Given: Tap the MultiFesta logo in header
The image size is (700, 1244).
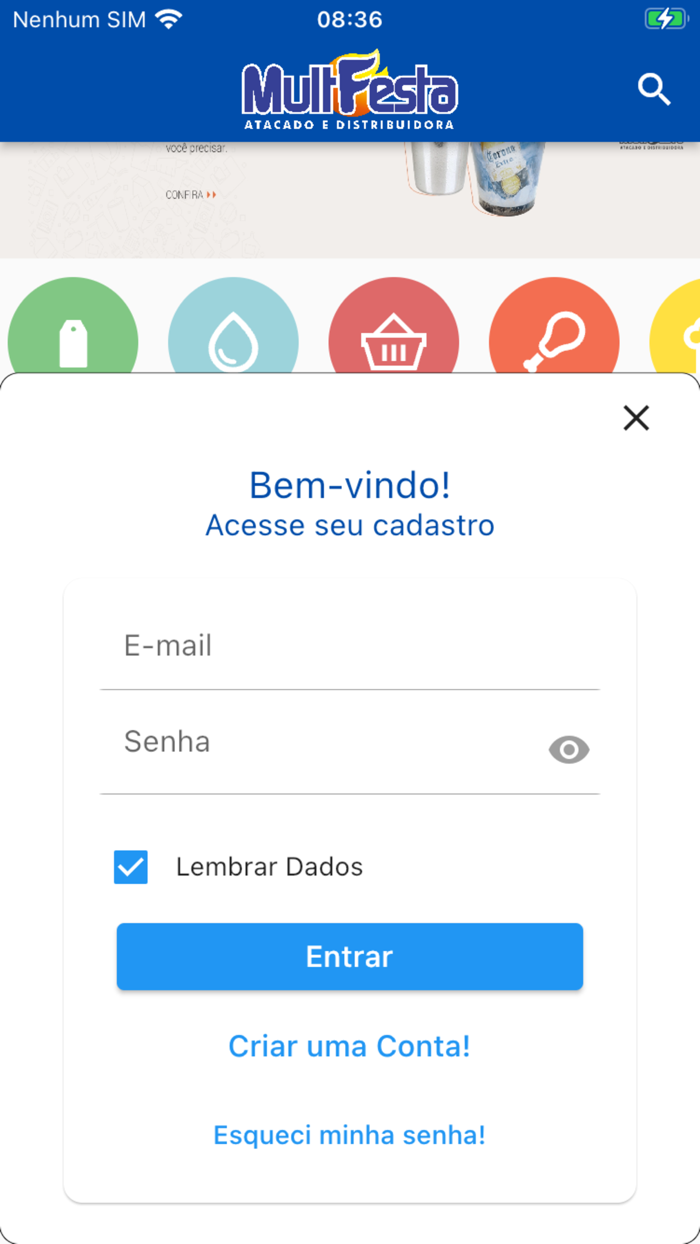Looking at the screenshot, I should click(x=349, y=92).
